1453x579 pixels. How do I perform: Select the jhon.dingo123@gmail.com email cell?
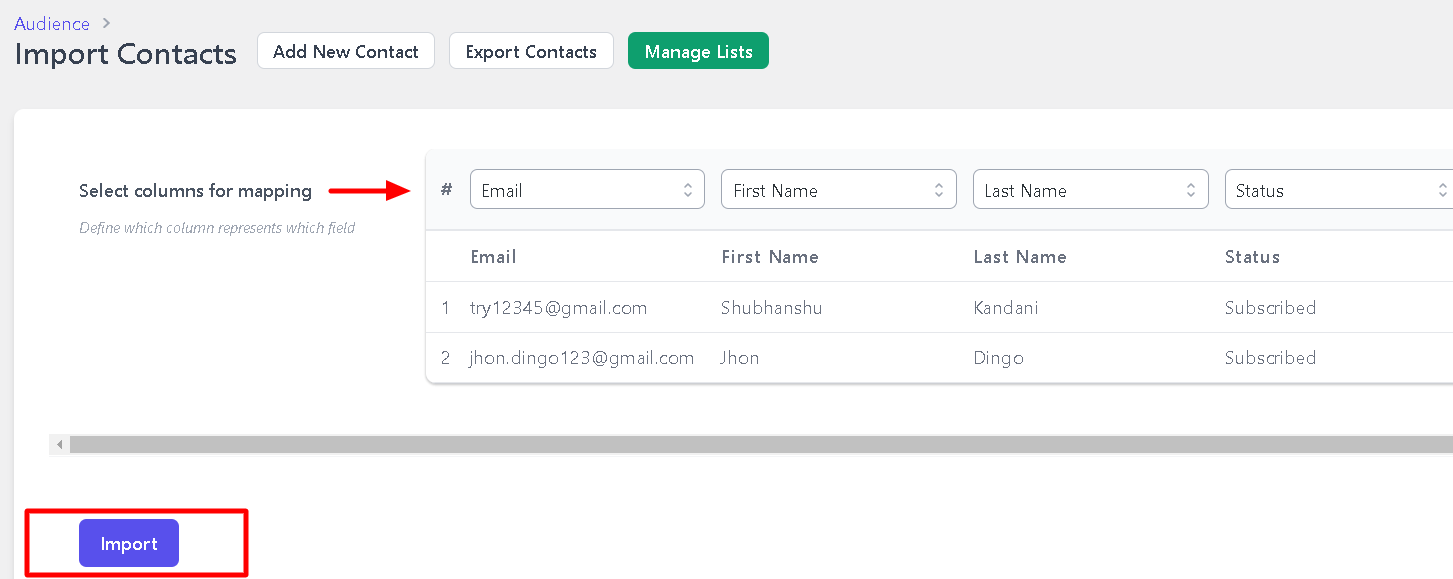point(581,357)
